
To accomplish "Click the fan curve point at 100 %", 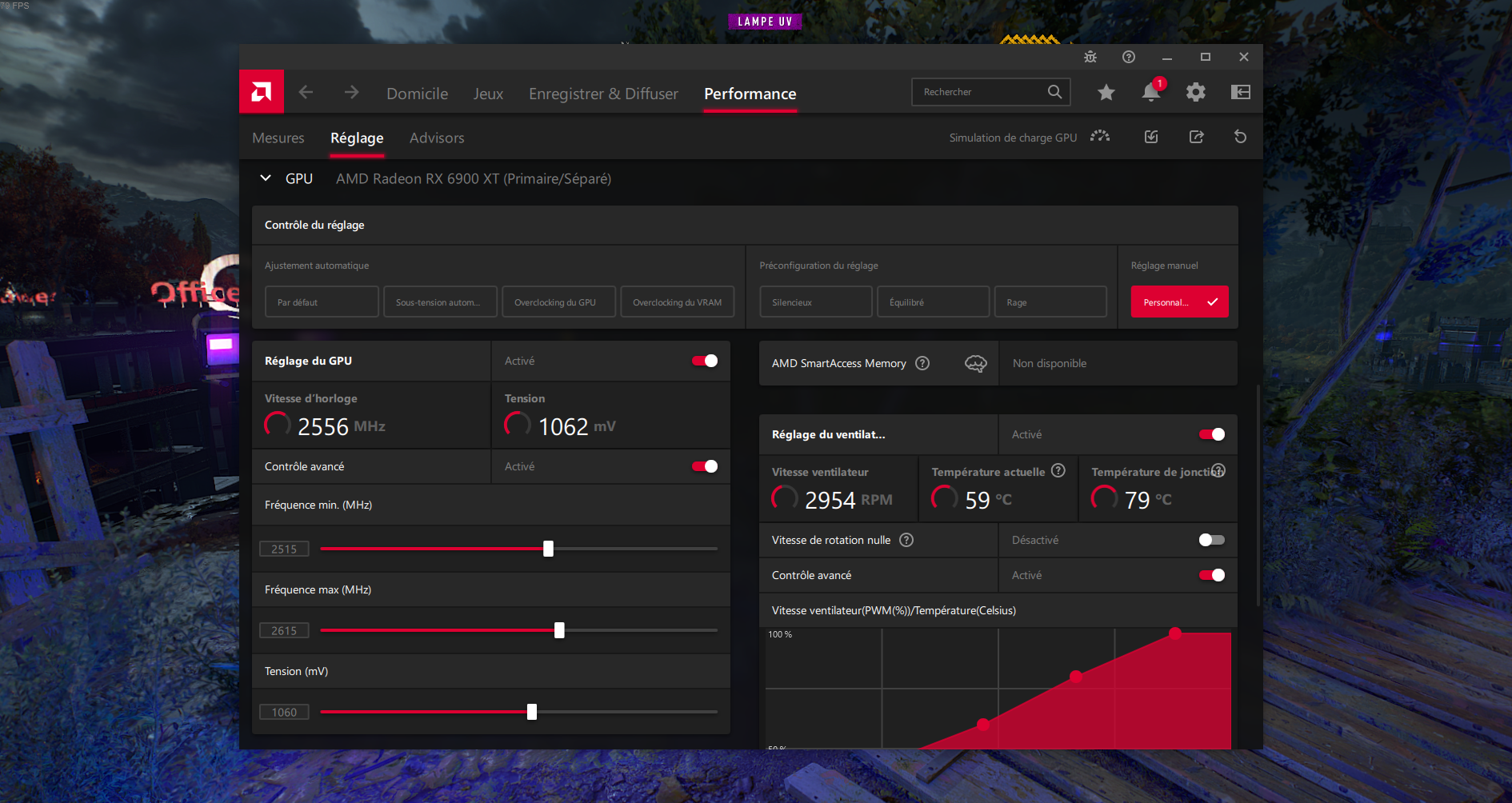I will [x=1175, y=633].
